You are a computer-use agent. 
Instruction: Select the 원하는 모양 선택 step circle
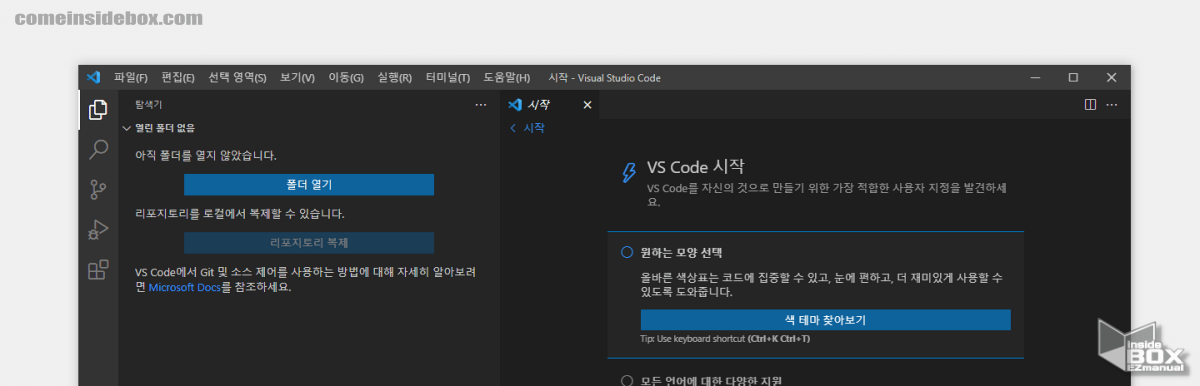coord(627,252)
